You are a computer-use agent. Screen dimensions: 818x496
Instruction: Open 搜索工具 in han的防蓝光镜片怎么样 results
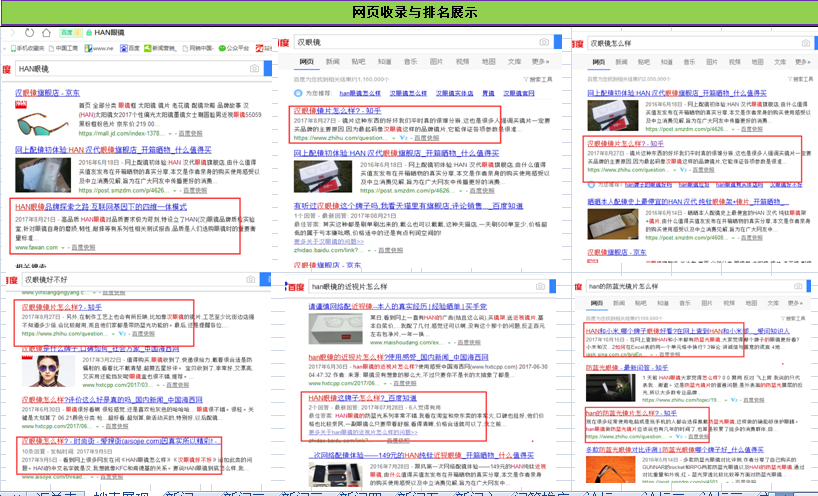[x=793, y=318]
